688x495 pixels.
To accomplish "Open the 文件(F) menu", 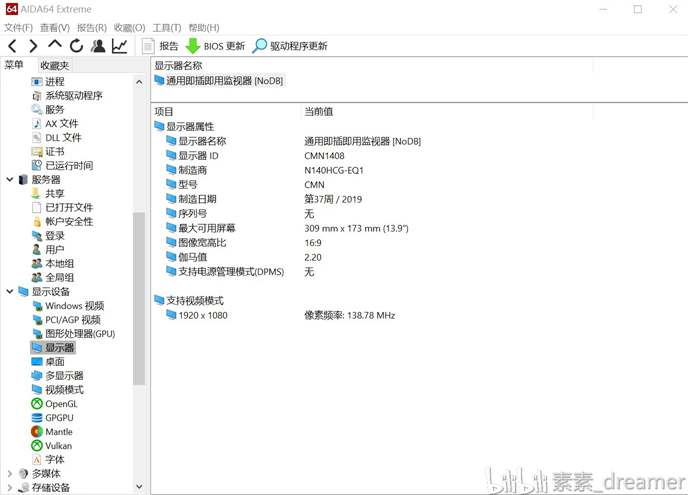I will click(x=18, y=28).
